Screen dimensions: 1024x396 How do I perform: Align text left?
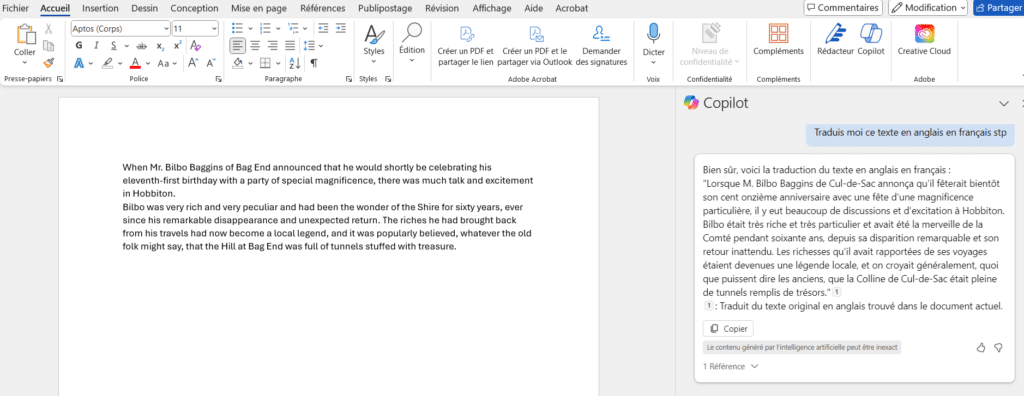click(x=238, y=46)
